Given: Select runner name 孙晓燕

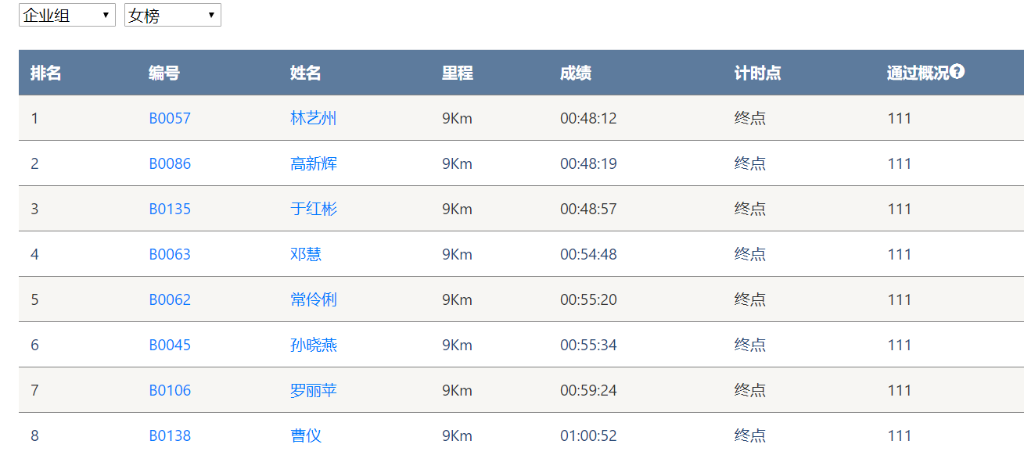Looking at the screenshot, I should point(313,345).
